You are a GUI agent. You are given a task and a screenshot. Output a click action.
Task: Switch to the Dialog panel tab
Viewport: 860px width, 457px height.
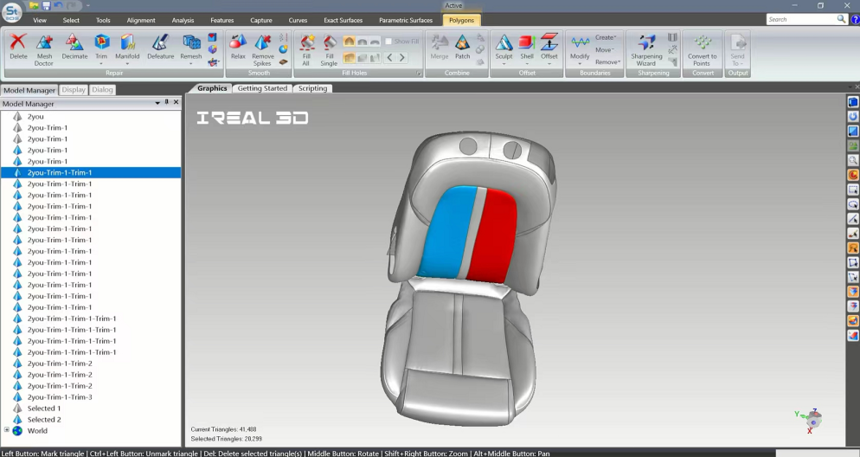(102, 89)
